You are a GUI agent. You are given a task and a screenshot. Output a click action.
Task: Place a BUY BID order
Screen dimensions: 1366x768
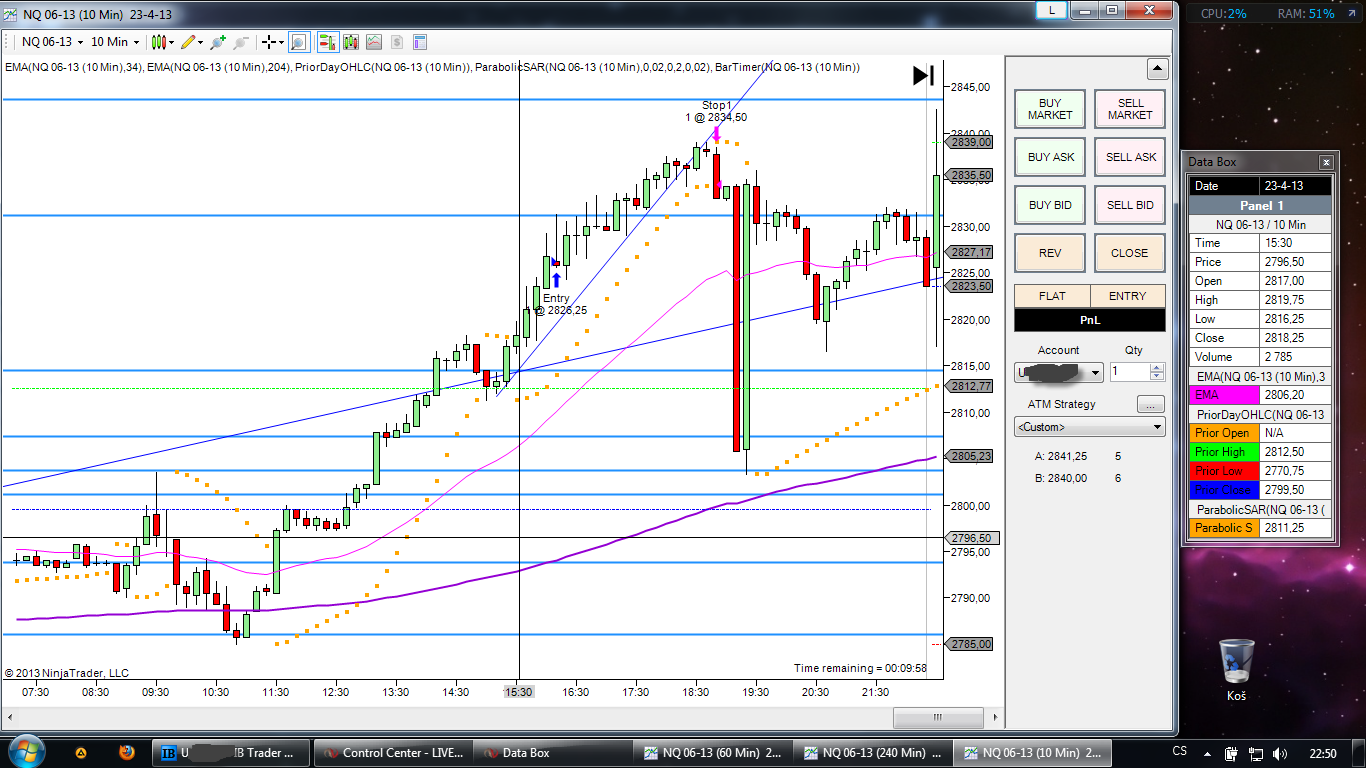(x=1050, y=205)
